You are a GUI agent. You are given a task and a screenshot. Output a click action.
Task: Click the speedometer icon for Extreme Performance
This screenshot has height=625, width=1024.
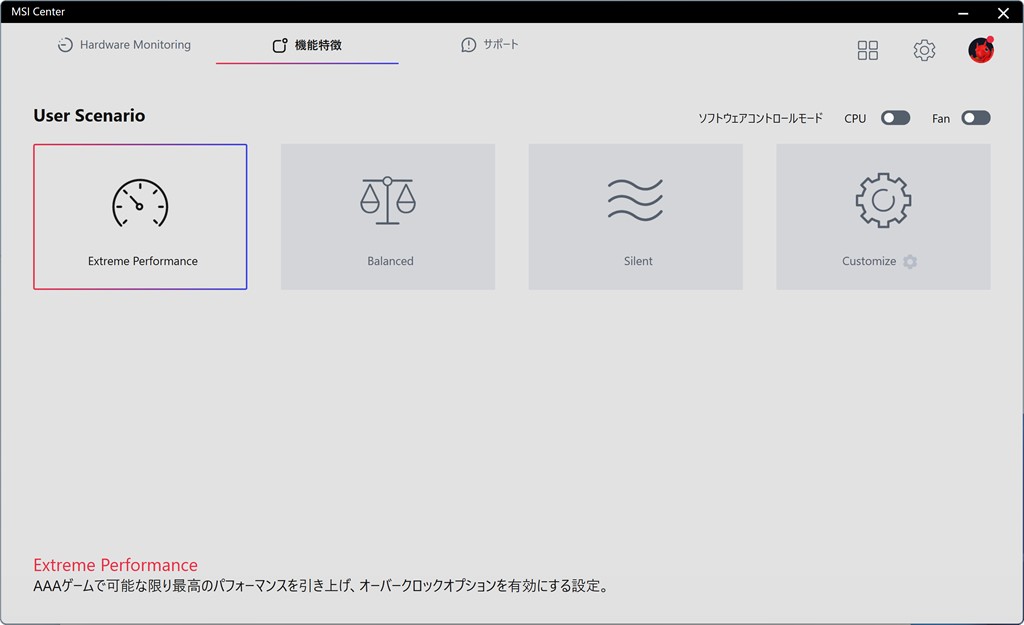coord(140,202)
